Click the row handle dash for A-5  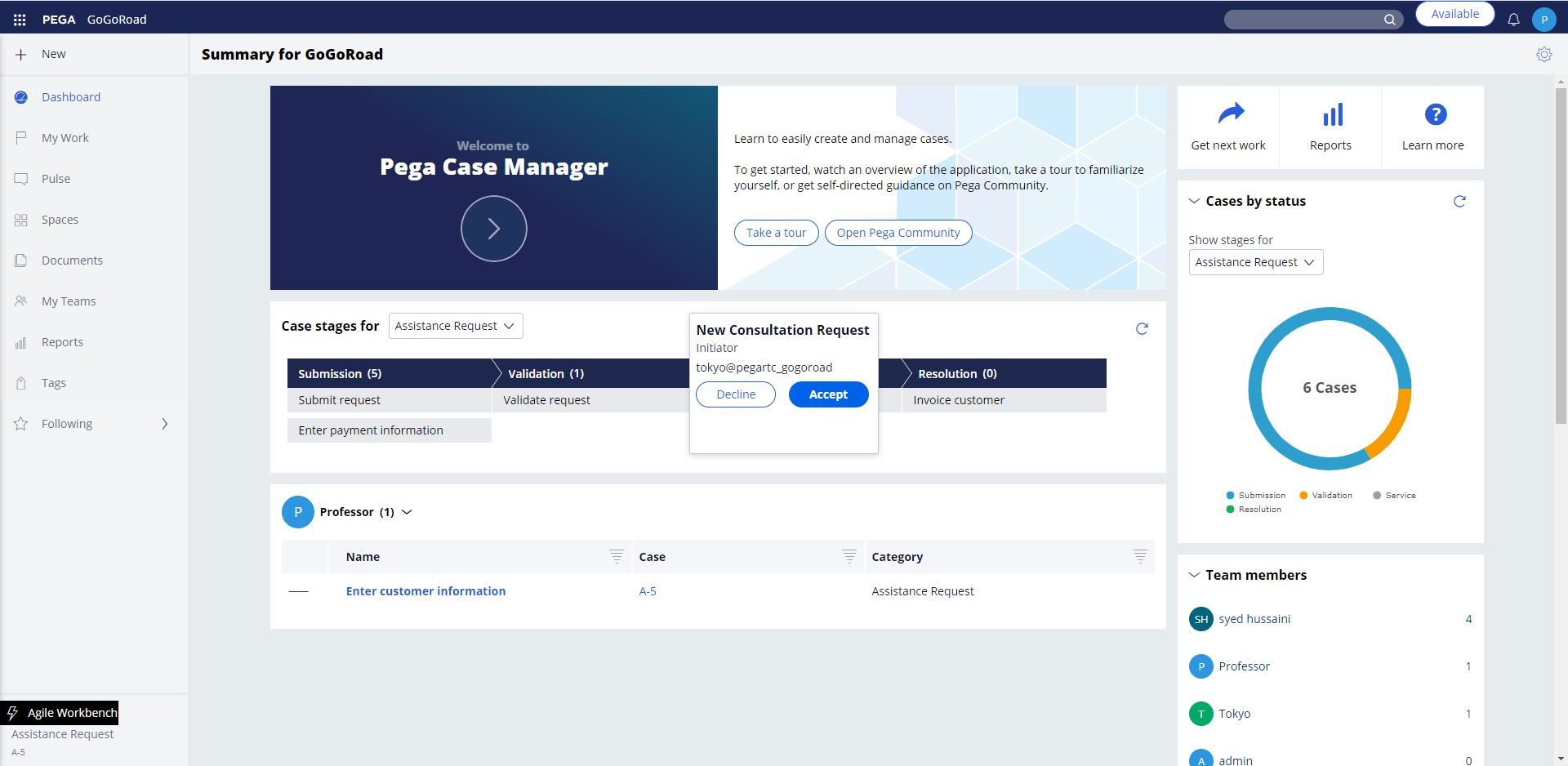click(299, 591)
